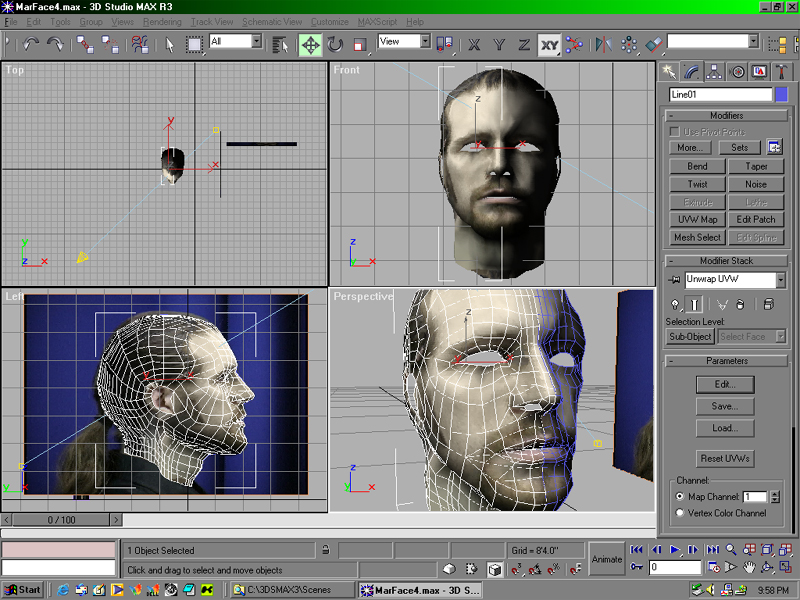The width and height of the screenshot is (800, 600).
Task: Open the named selection sets dropdown
Action: pos(753,41)
